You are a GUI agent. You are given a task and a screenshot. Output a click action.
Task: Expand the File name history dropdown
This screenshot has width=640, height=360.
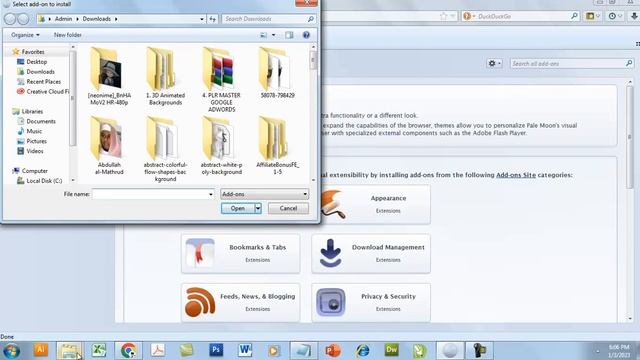(211, 194)
